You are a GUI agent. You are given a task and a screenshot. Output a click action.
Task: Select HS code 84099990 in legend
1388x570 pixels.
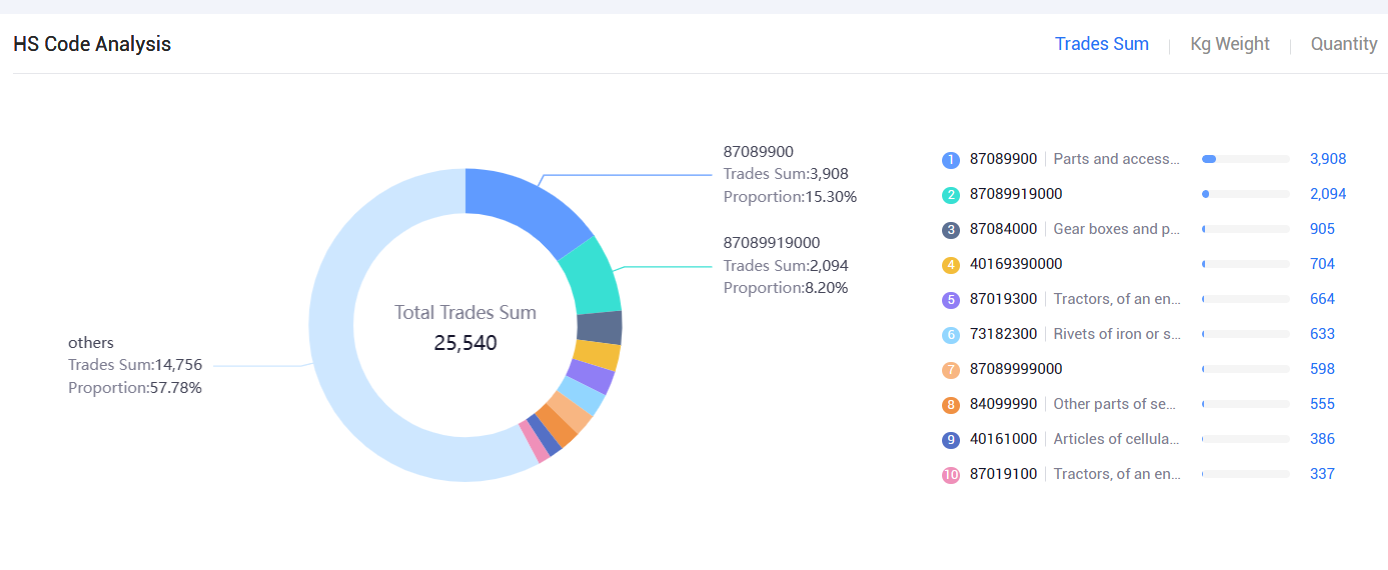point(1003,404)
